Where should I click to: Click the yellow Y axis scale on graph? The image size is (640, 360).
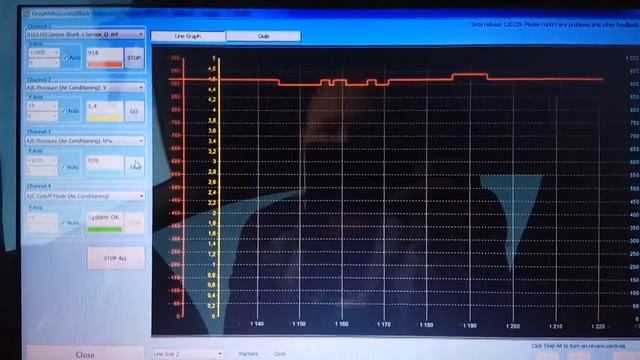click(213, 188)
